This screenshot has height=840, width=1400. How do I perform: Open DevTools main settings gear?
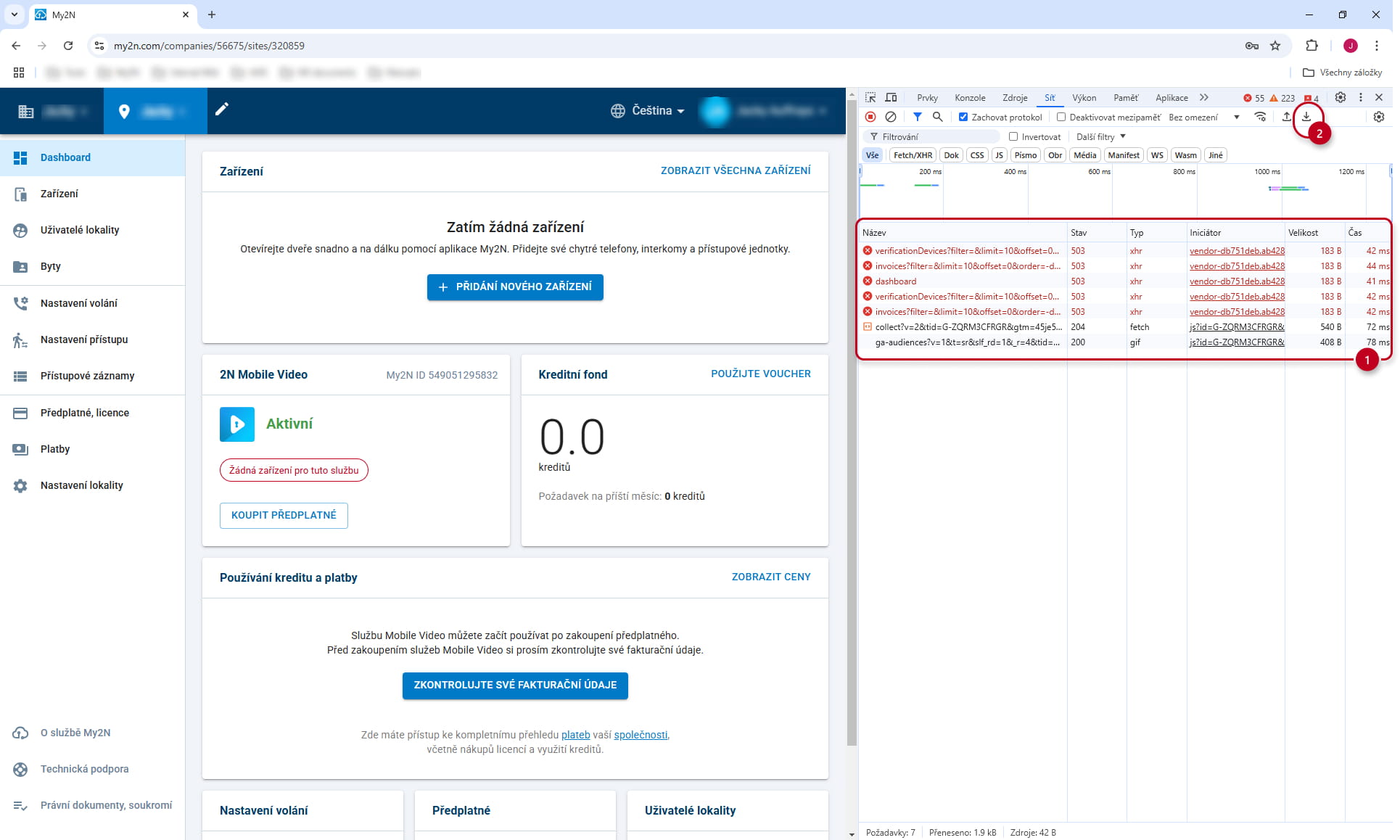1341,97
